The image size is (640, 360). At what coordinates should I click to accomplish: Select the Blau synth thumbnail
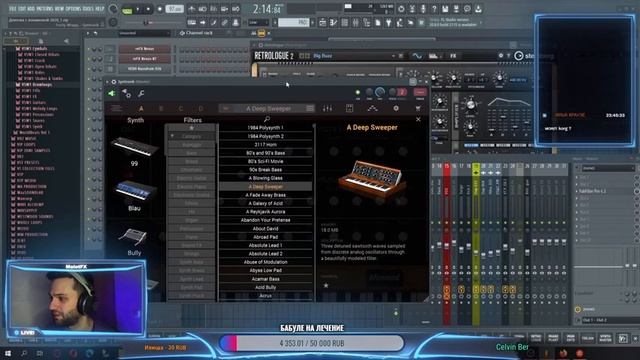click(x=134, y=192)
